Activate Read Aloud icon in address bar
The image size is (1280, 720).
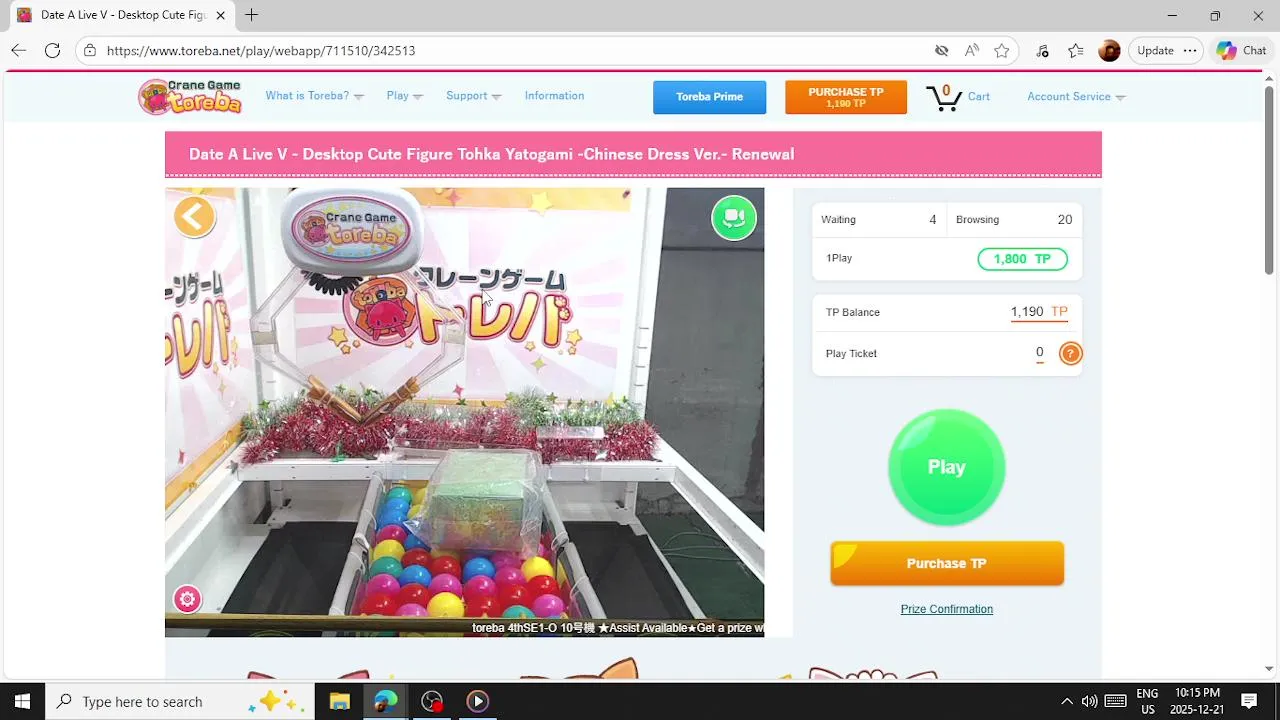tap(971, 50)
